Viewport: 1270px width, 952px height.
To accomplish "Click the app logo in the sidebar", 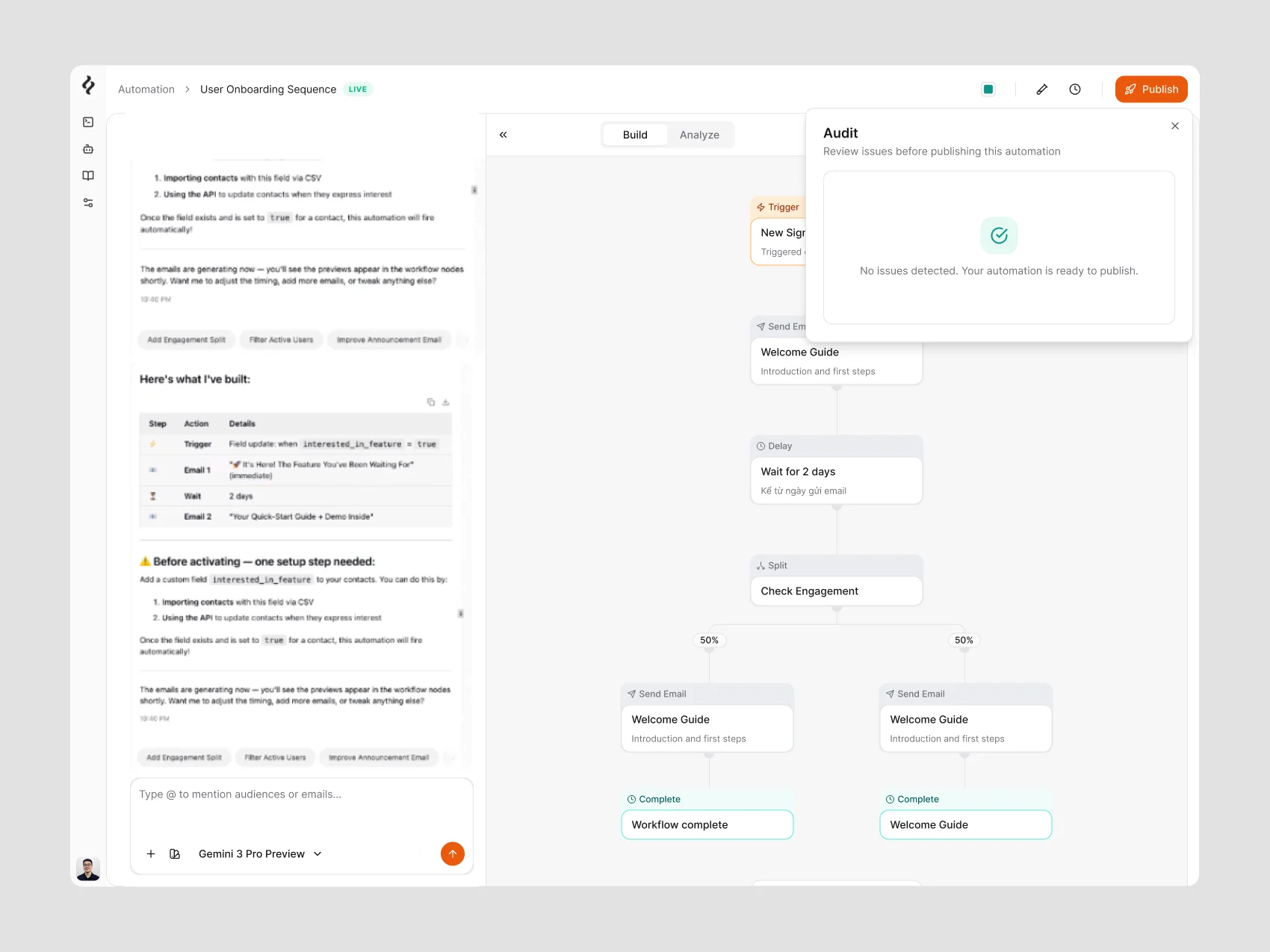I will point(88,85).
